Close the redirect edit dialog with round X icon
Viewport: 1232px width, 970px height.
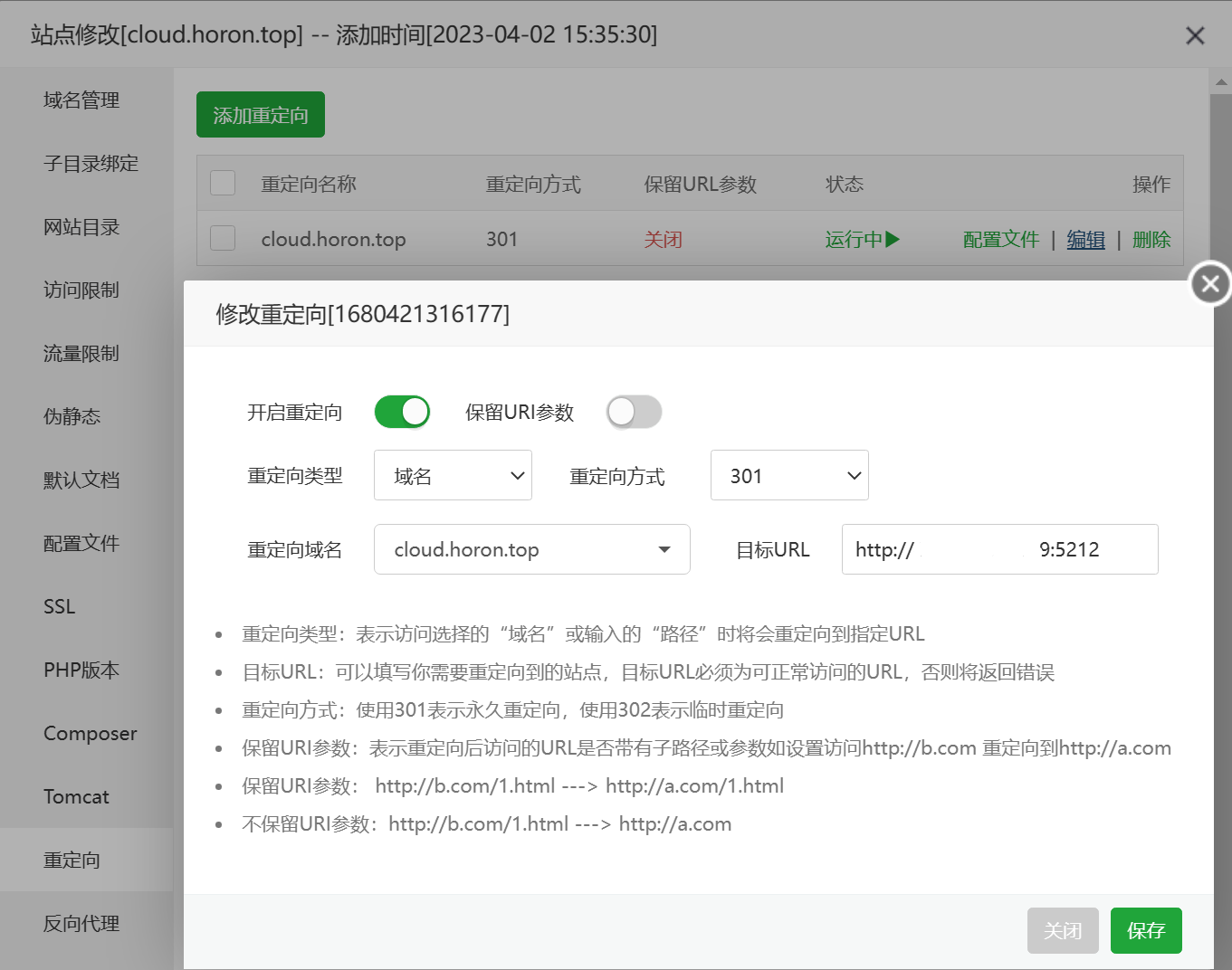pyautogui.click(x=1210, y=284)
